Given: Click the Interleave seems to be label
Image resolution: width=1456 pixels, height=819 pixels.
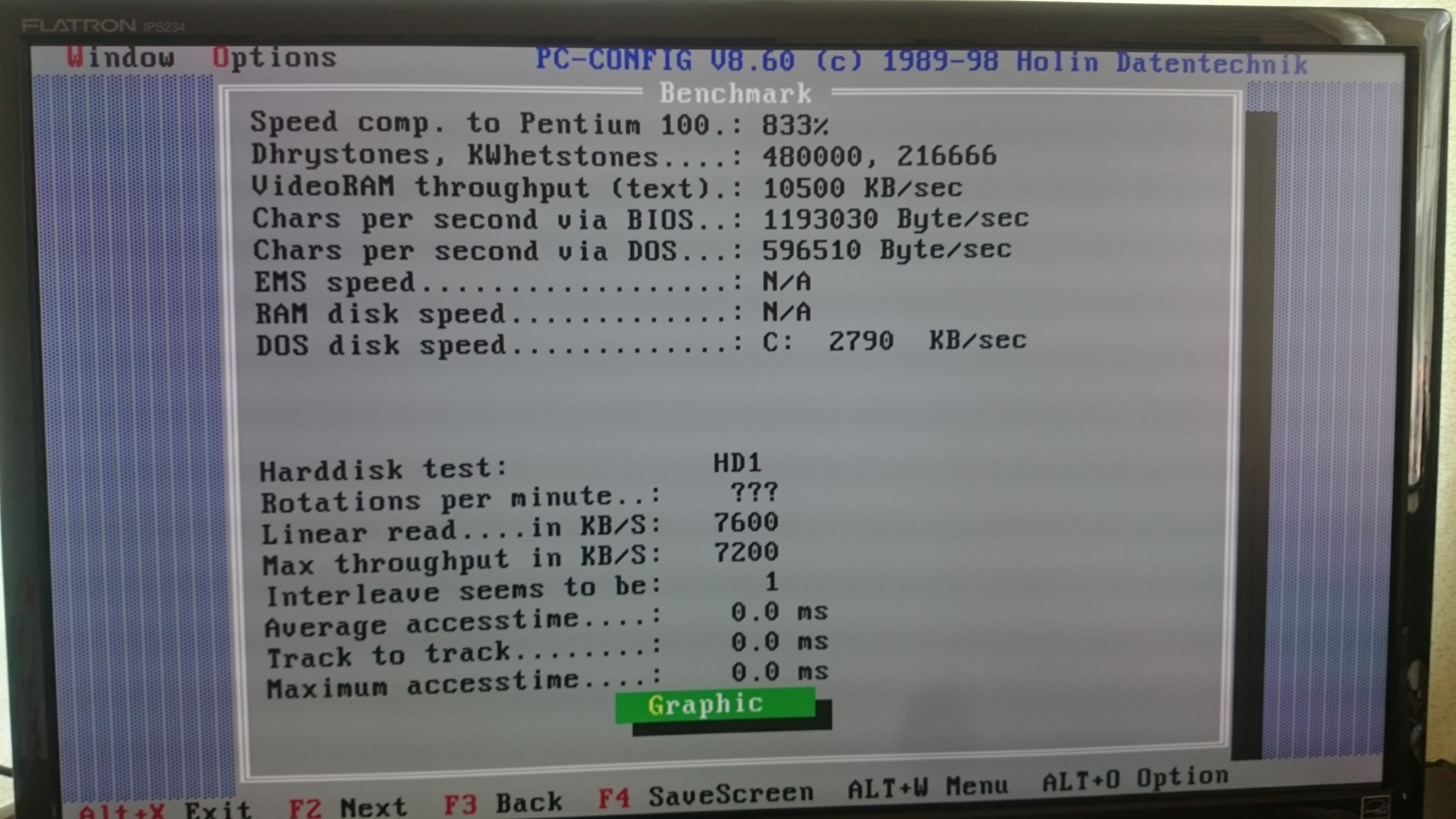Looking at the screenshot, I should 463,591.
